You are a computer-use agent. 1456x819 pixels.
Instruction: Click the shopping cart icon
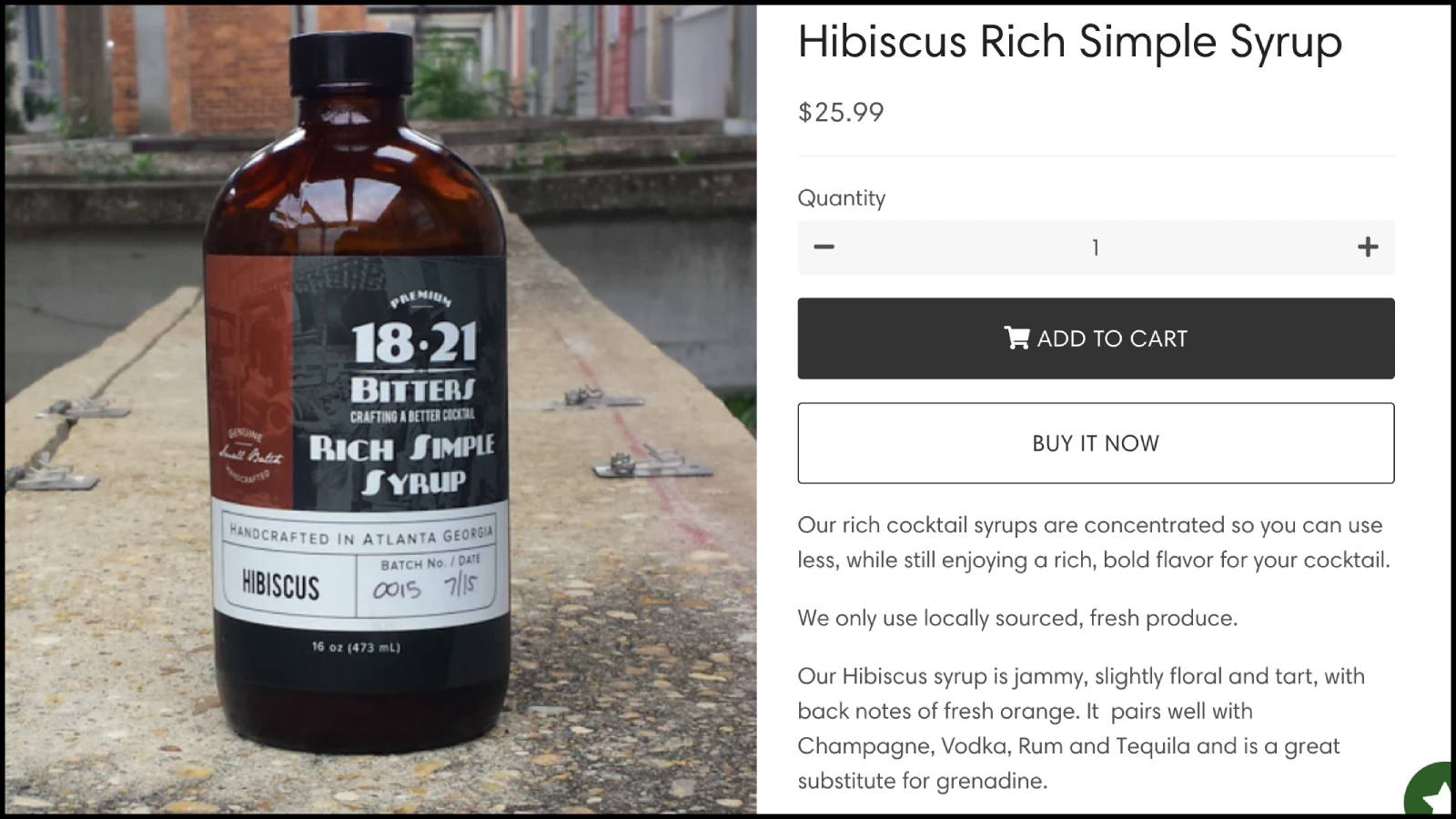coord(1016,338)
